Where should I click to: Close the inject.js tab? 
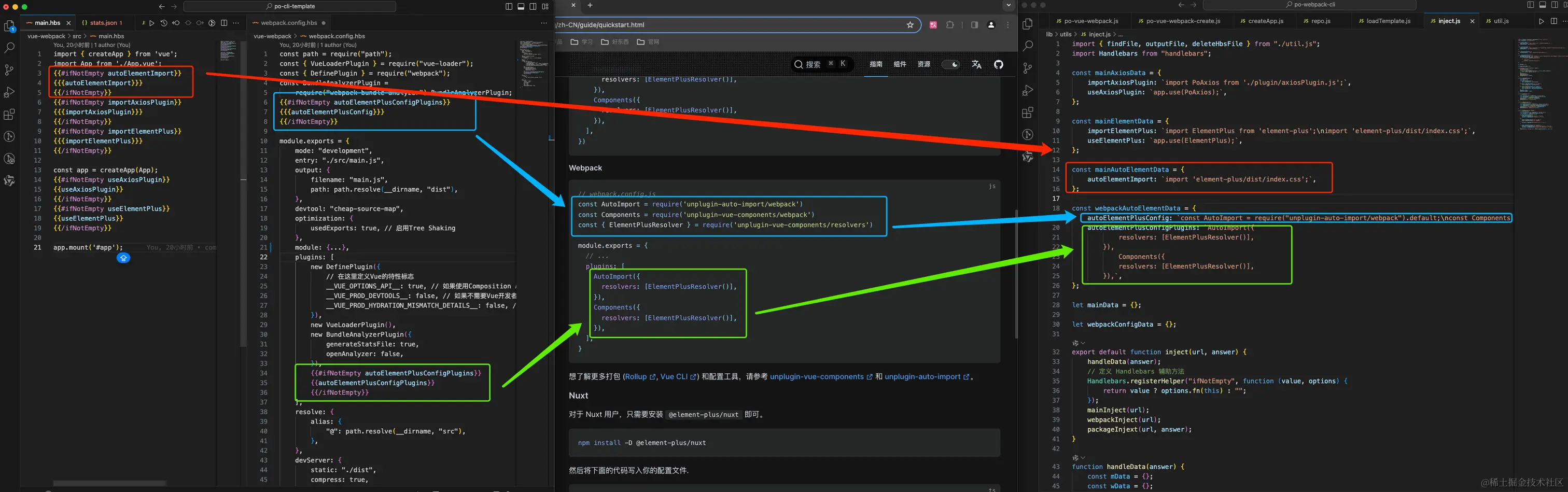[x=1473, y=21]
